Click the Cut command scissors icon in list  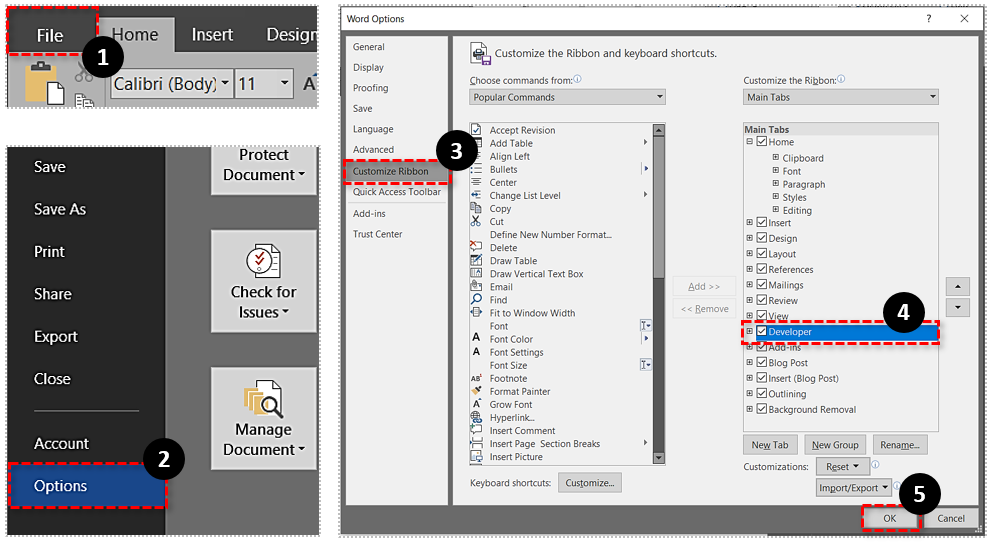click(x=476, y=221)
